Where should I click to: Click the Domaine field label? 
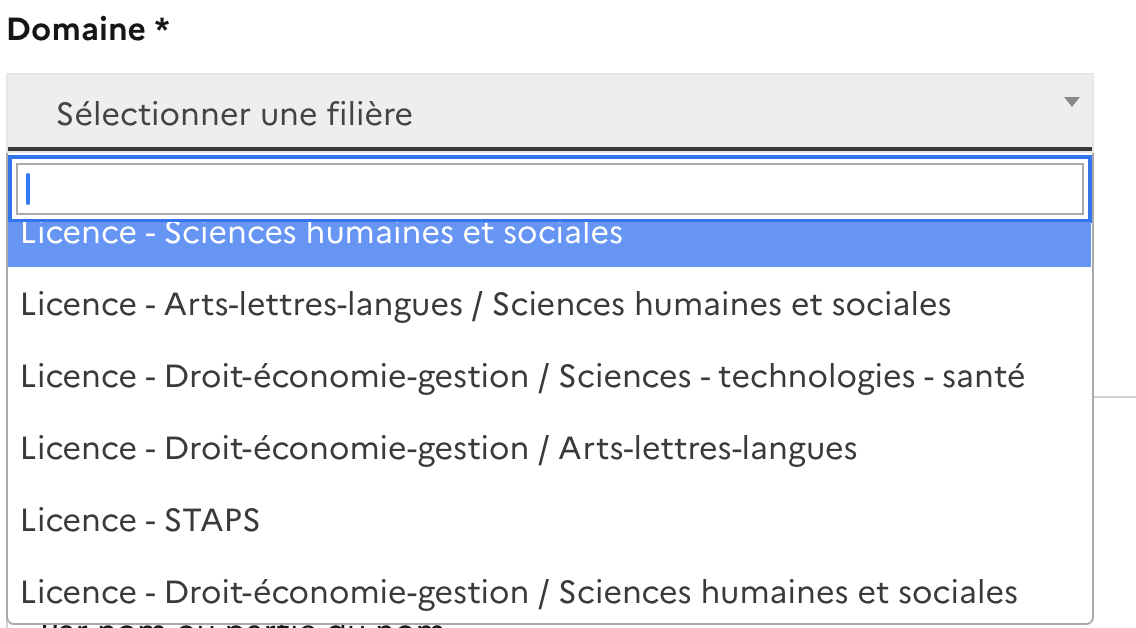point(88,29)
